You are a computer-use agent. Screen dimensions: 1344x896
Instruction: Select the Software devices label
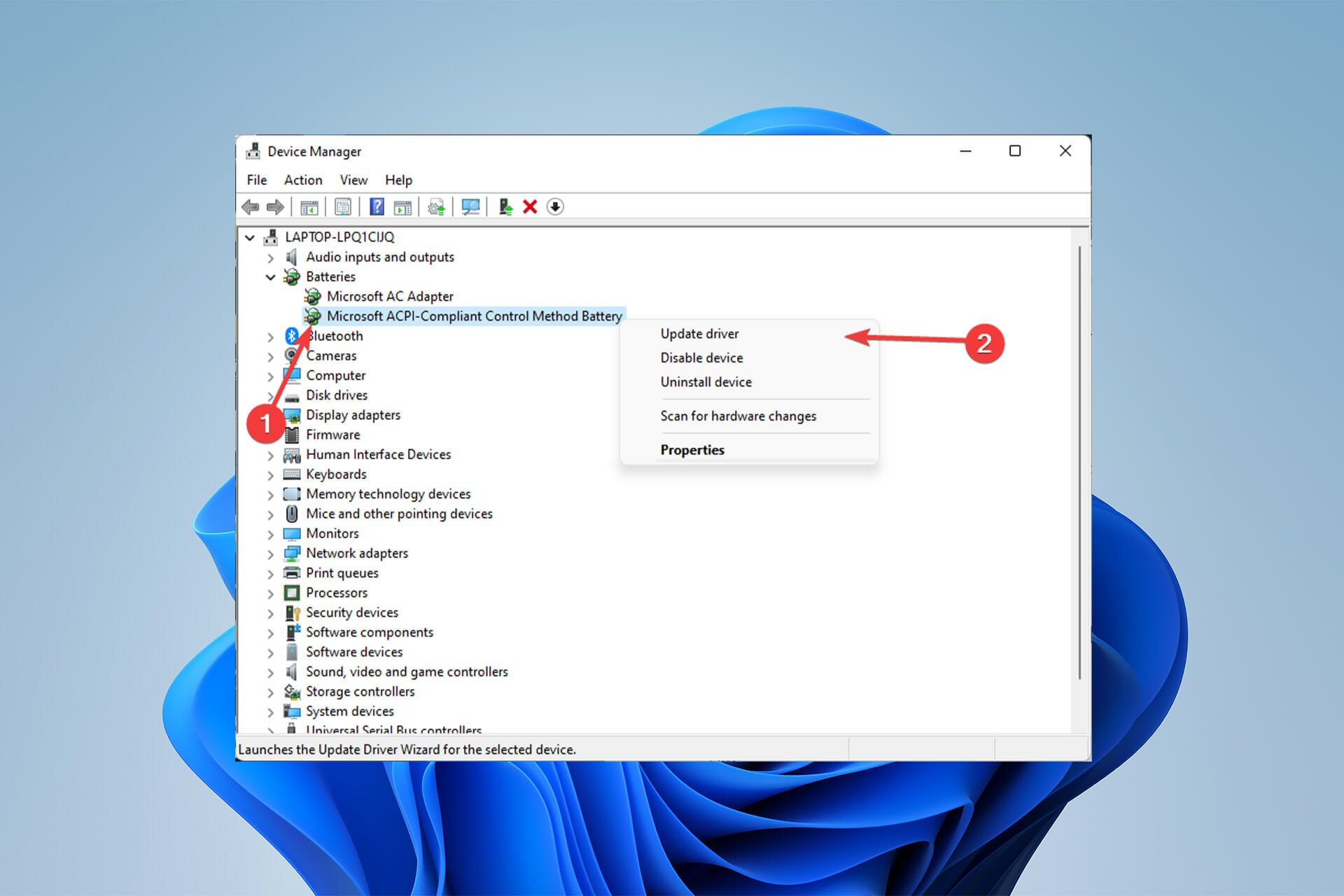354,652
